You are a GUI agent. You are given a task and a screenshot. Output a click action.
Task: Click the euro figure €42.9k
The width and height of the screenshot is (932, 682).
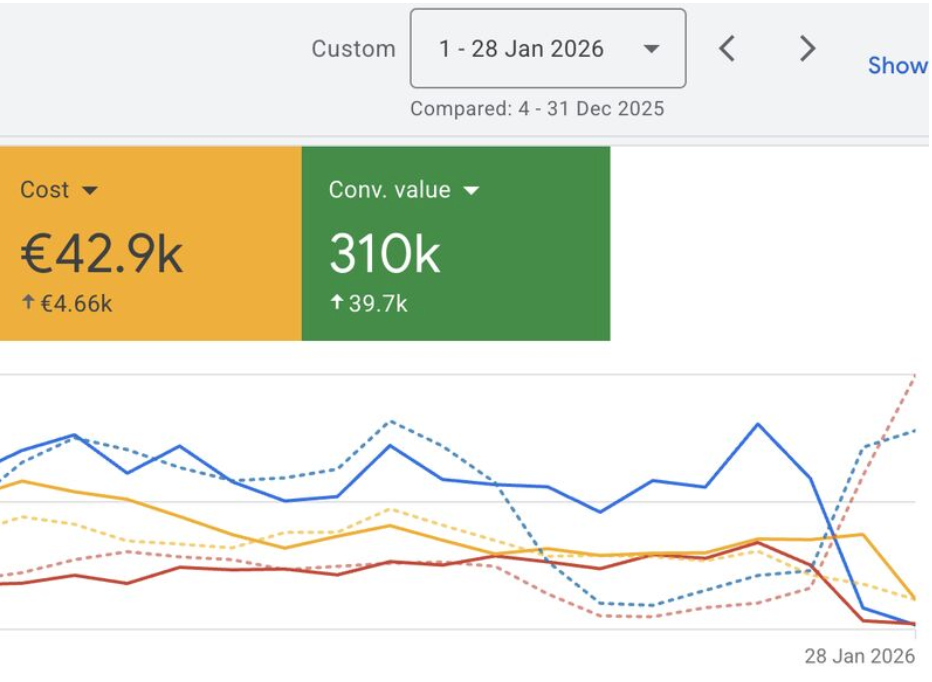pos(100,252)
